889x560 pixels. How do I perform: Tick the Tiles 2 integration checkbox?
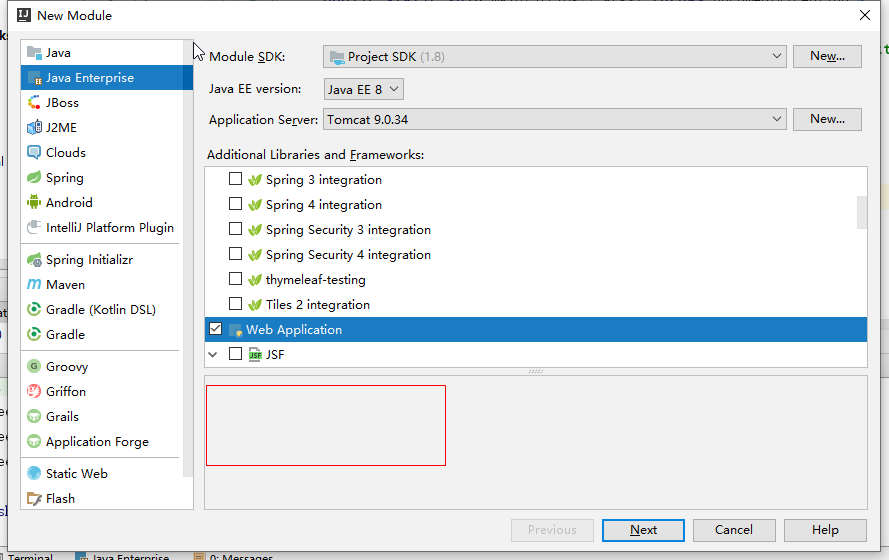click(235, 304)
